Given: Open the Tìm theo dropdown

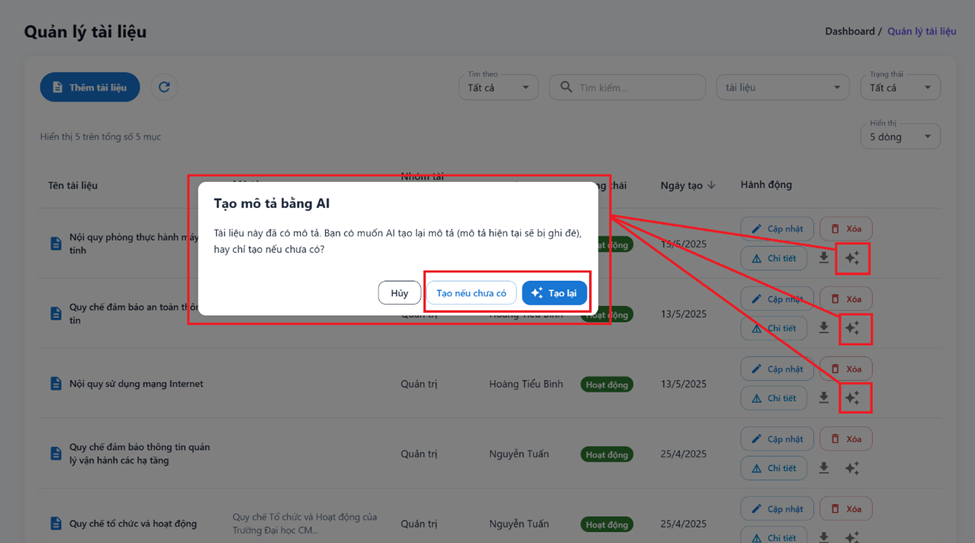Looking at the screenshot, I should pyautogui.click(x=499, y=87).
